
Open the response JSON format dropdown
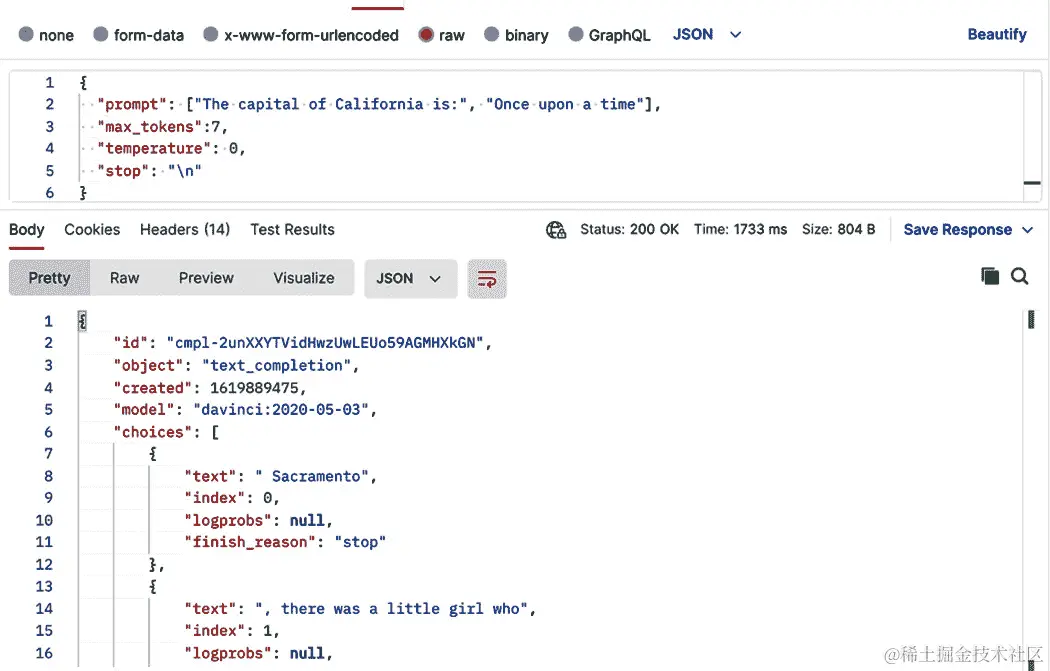coord(410,278)
